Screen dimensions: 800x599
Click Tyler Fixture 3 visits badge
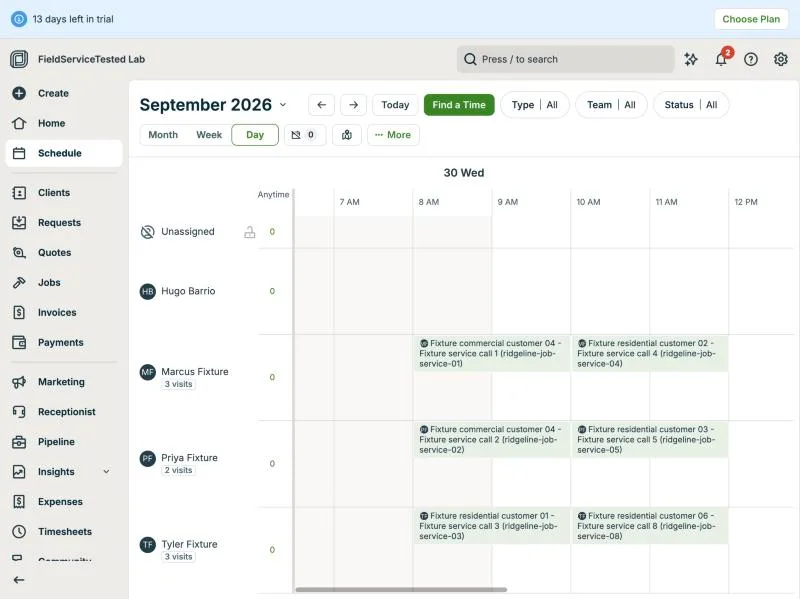(x=179, y=557)
